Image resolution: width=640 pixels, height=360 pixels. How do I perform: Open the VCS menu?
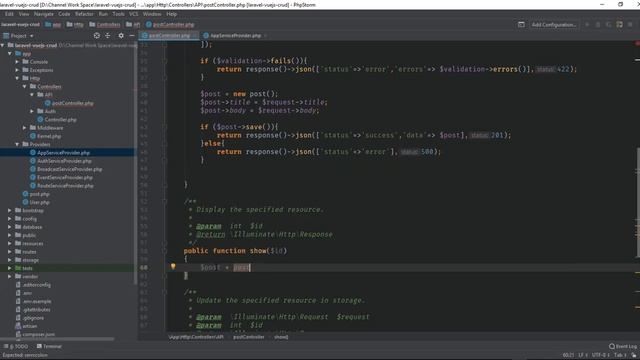pos(133,14)
